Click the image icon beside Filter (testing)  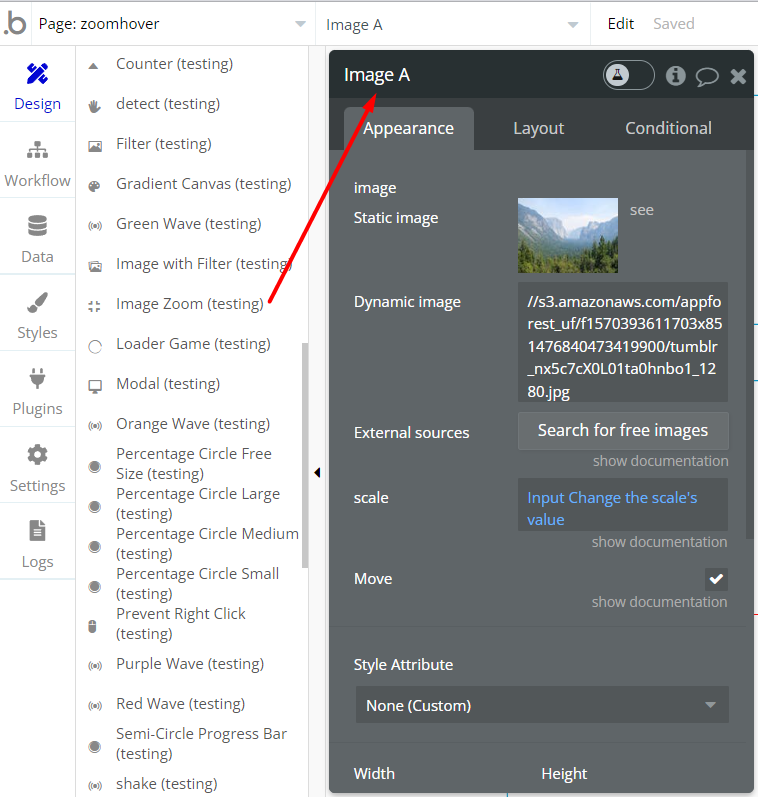pos(95,146)
